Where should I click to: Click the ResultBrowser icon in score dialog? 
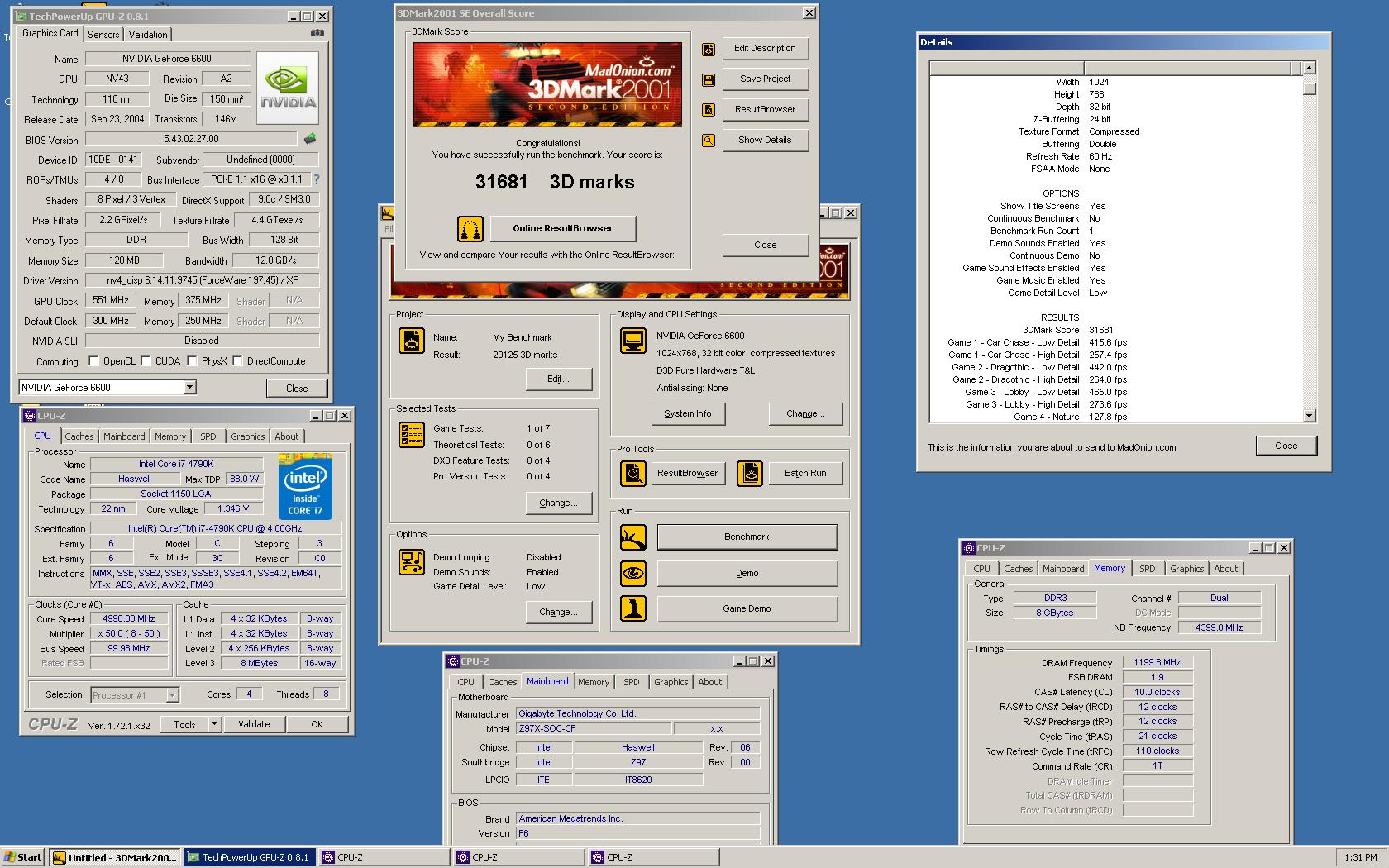[709, 110]
